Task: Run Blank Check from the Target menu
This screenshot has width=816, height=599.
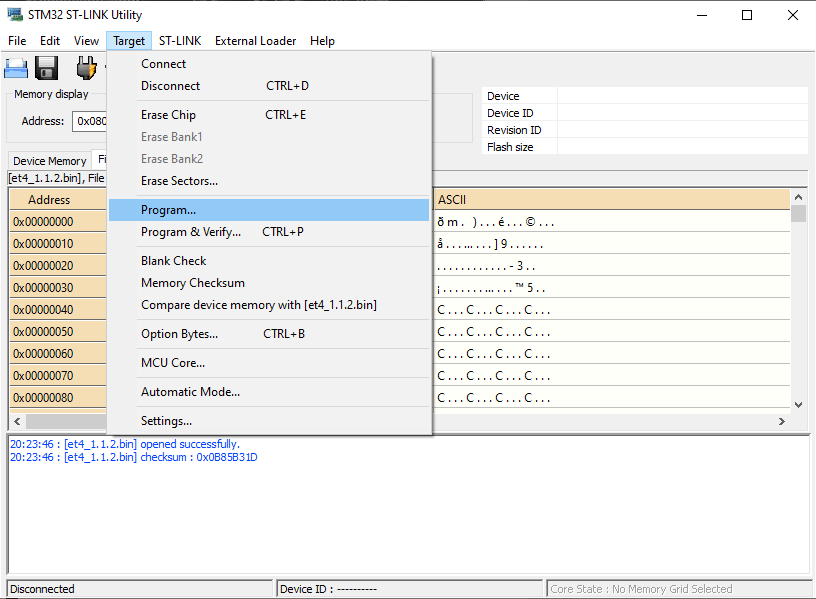Action: (269, 261)
